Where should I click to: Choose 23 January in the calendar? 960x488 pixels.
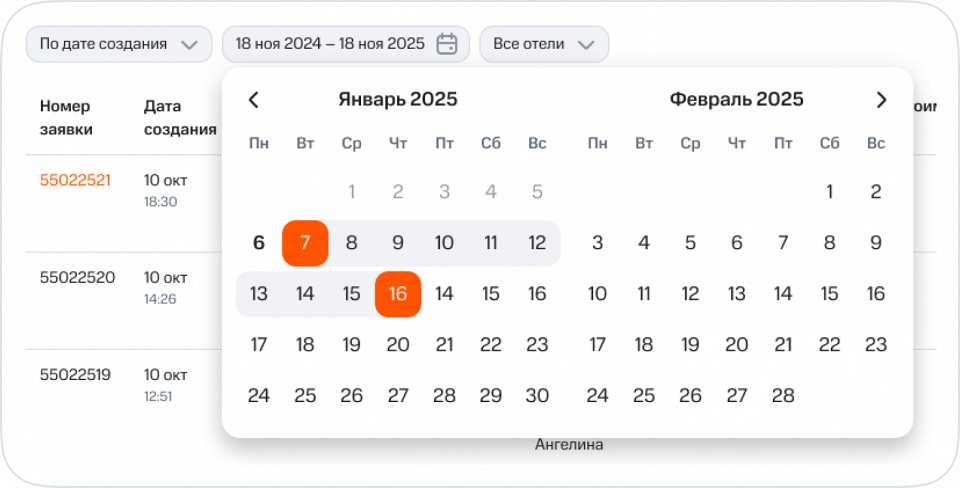(537, 345)
